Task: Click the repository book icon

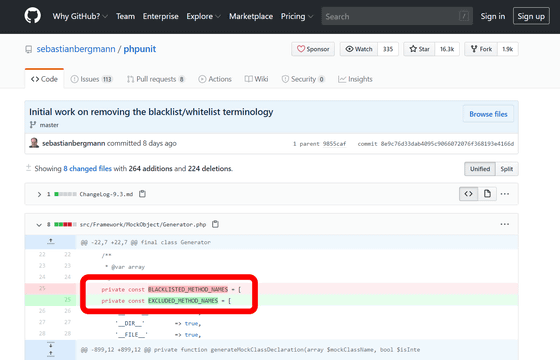Action: pos(29,49)
